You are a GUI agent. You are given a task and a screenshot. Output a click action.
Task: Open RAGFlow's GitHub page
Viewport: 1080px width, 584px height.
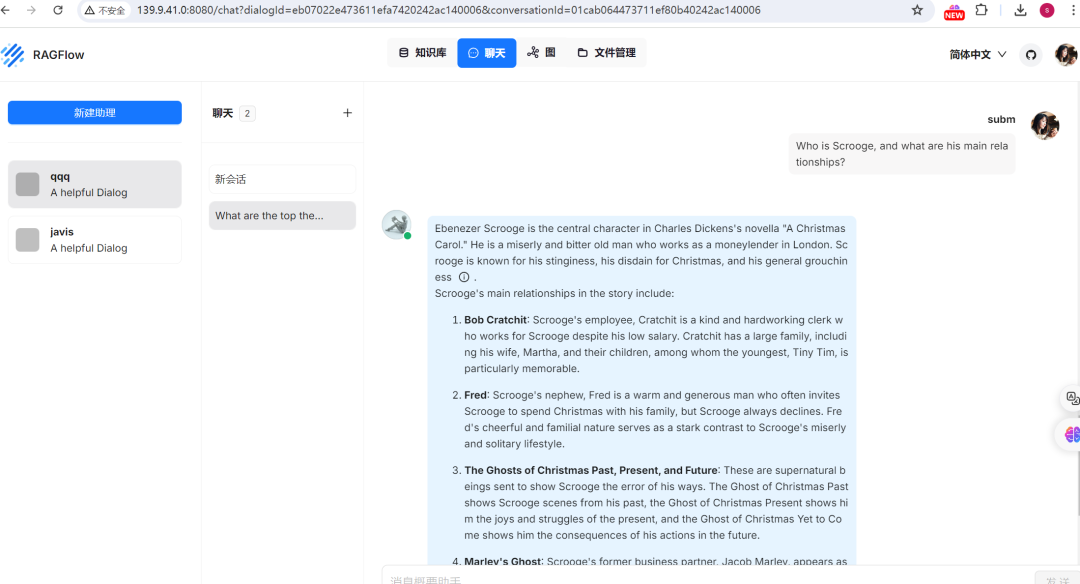(1031, 54)
